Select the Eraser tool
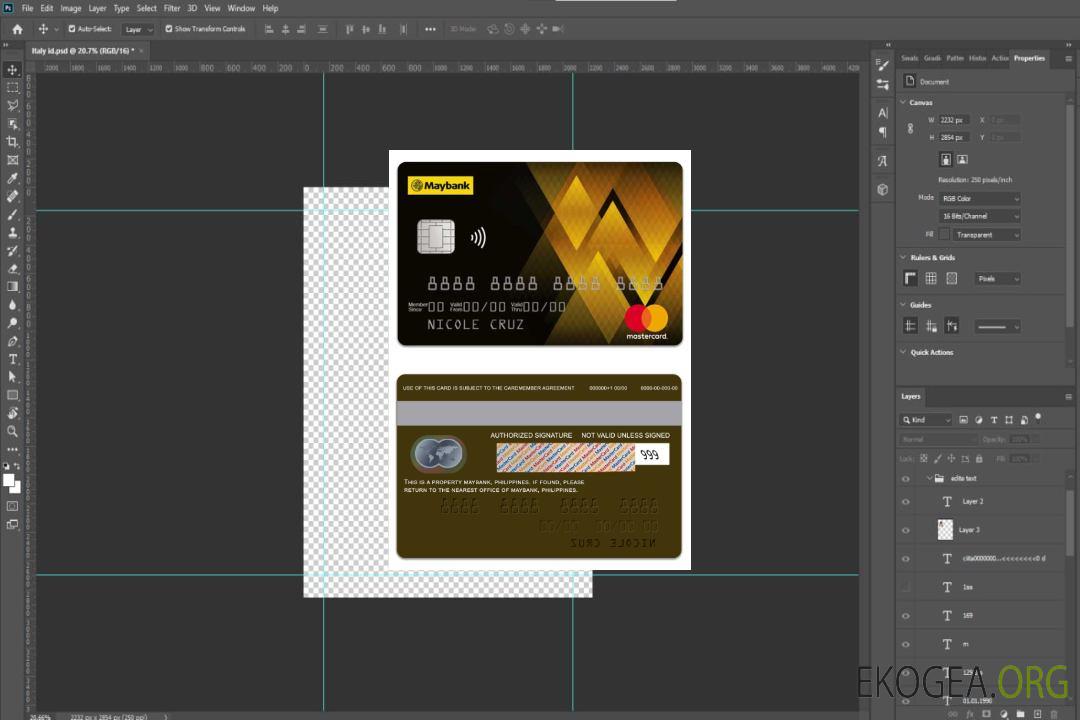The image size is (1080, 720). tap(12, 269)
